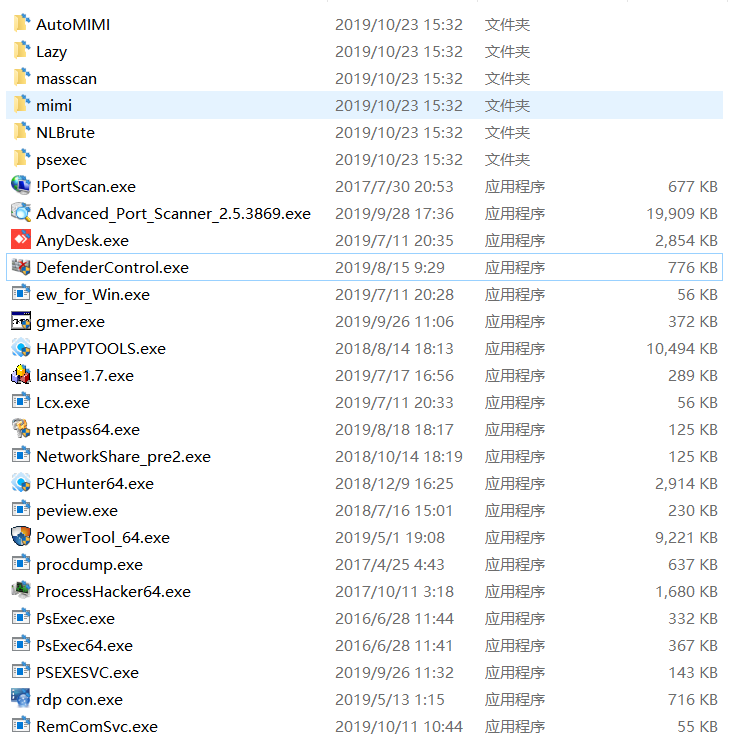Screen dimensions: 751x756
Task: Click the 9,221 KB size value
Action: click(686, 538)
